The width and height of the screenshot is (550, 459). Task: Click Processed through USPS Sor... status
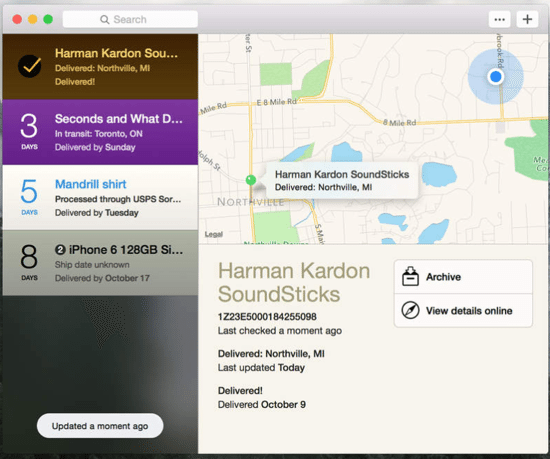point(118,199)
